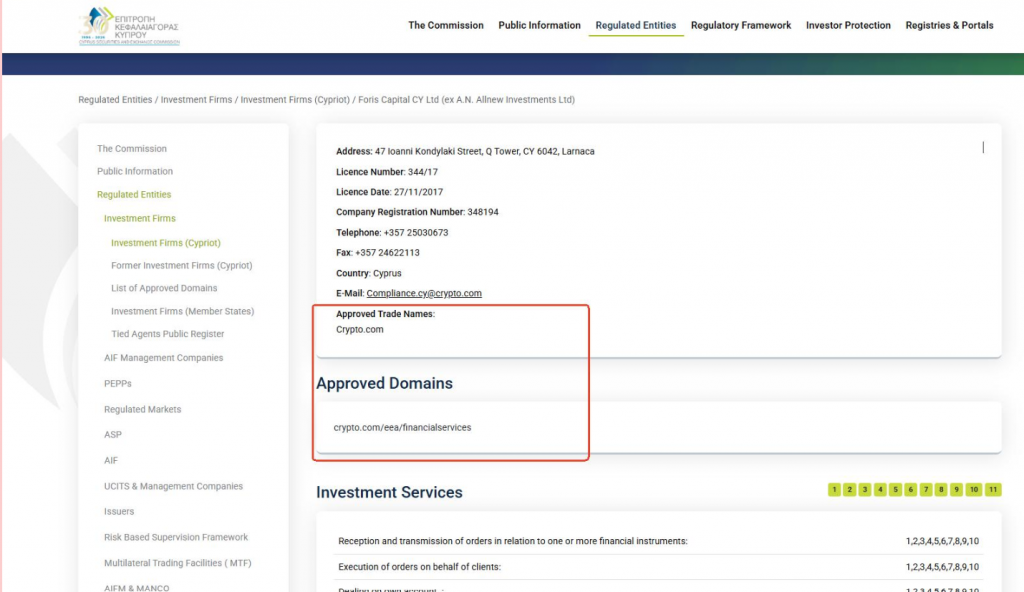1024x592 pixels.
Task: Click the address line with Larnaca
Action: tap(465, 152)
